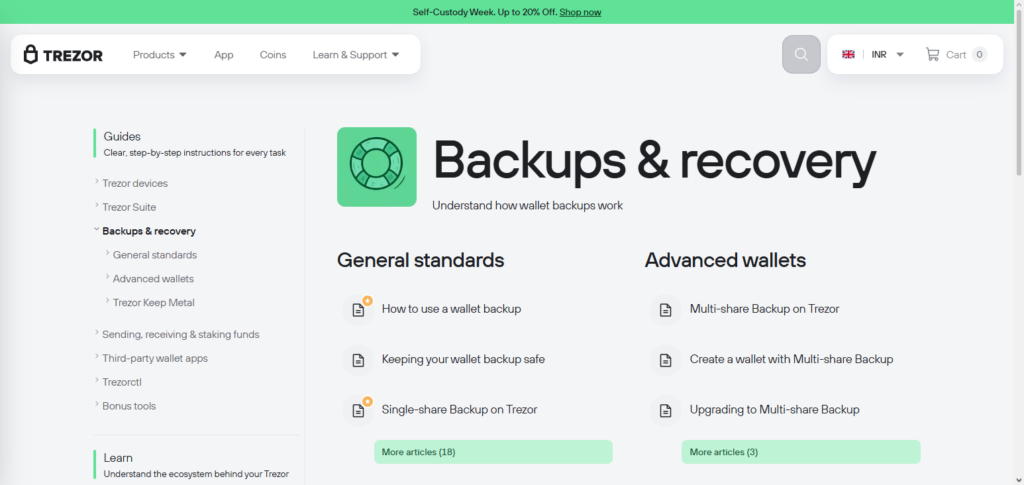Select Trezor Suite in sidebar

(129, 207)
